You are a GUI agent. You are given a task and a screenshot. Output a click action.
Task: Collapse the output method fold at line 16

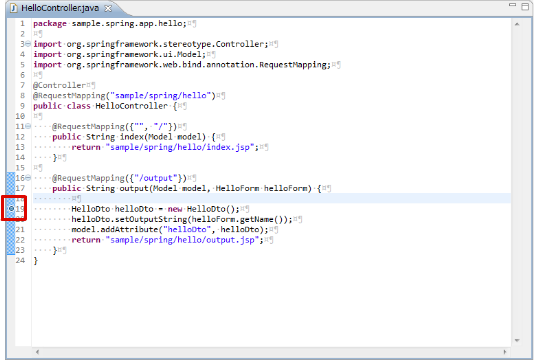pos(28,178)
